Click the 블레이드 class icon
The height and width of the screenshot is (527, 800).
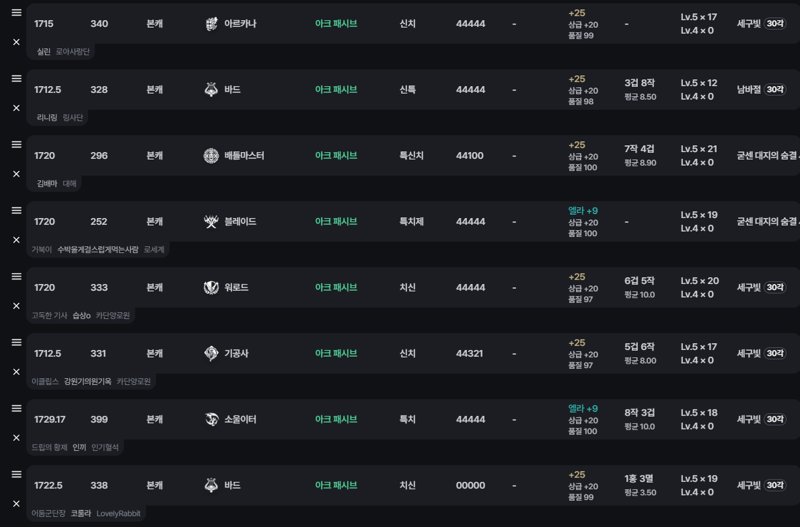pyautogui.click(x=211, y=221)
